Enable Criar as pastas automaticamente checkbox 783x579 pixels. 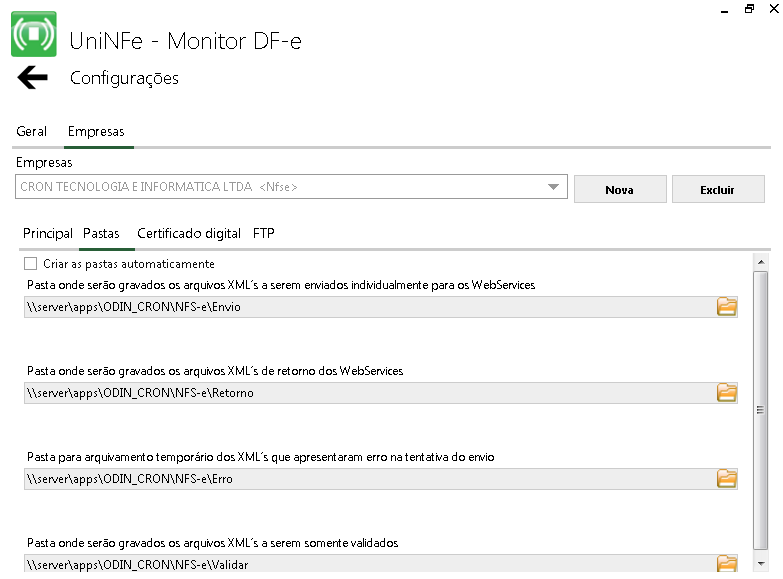point(30,263)
